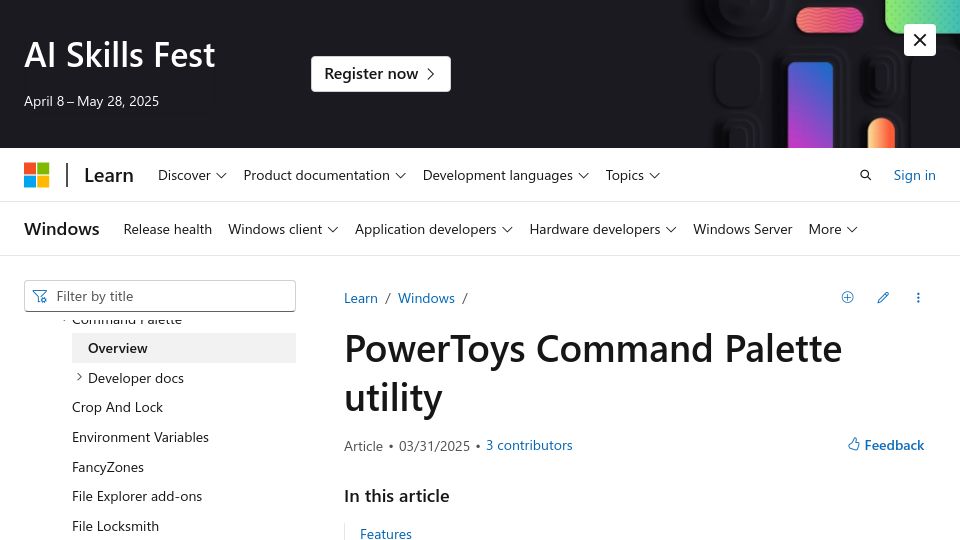Open Environment Variables in sidebar
Viewport: 960px width, 540px height.
[140, 437]
